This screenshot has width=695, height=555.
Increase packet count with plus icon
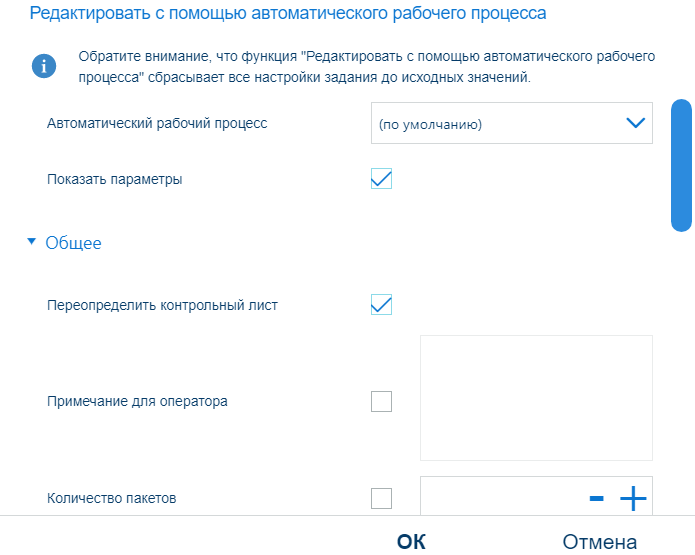633,498
